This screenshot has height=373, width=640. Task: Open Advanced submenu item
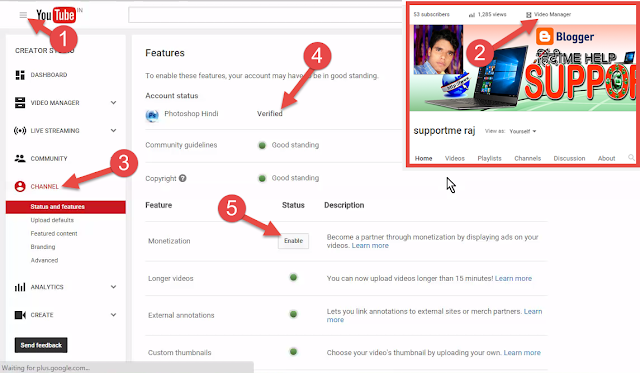tap(44, 260)
